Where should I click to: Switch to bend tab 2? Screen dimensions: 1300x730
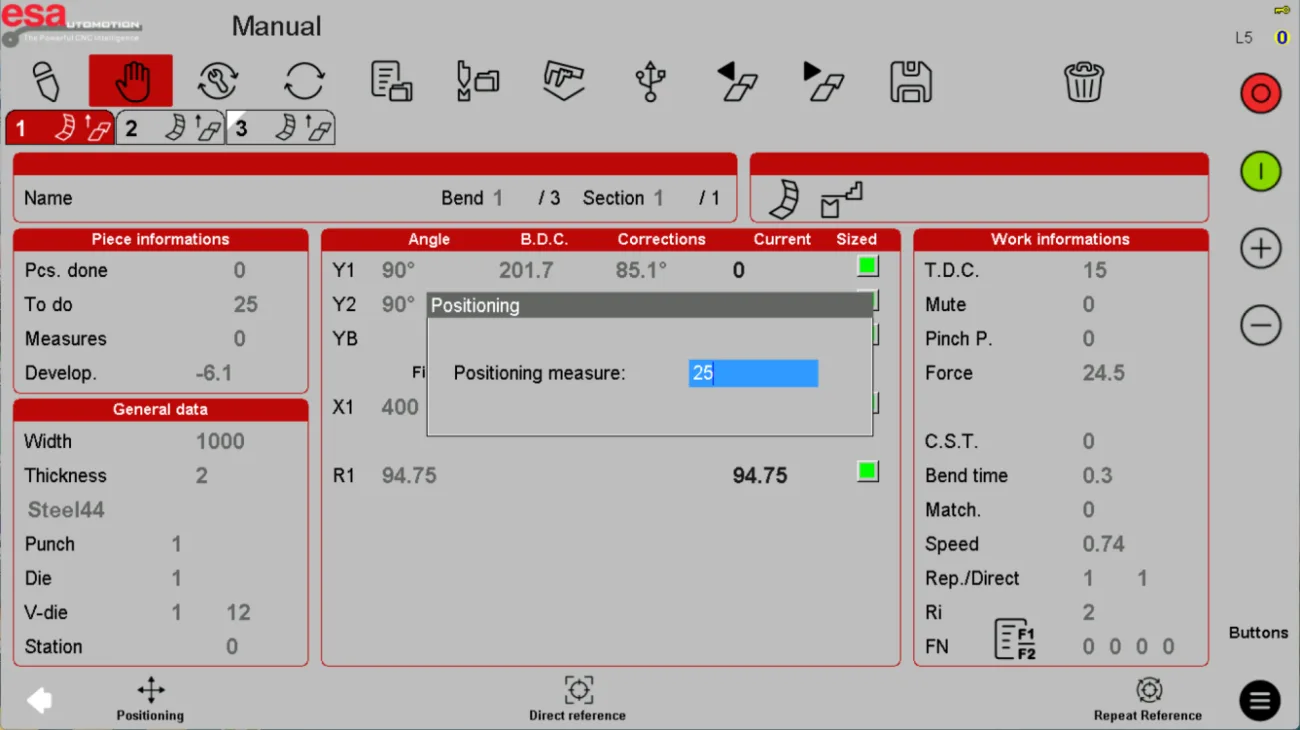click(170, 128)
